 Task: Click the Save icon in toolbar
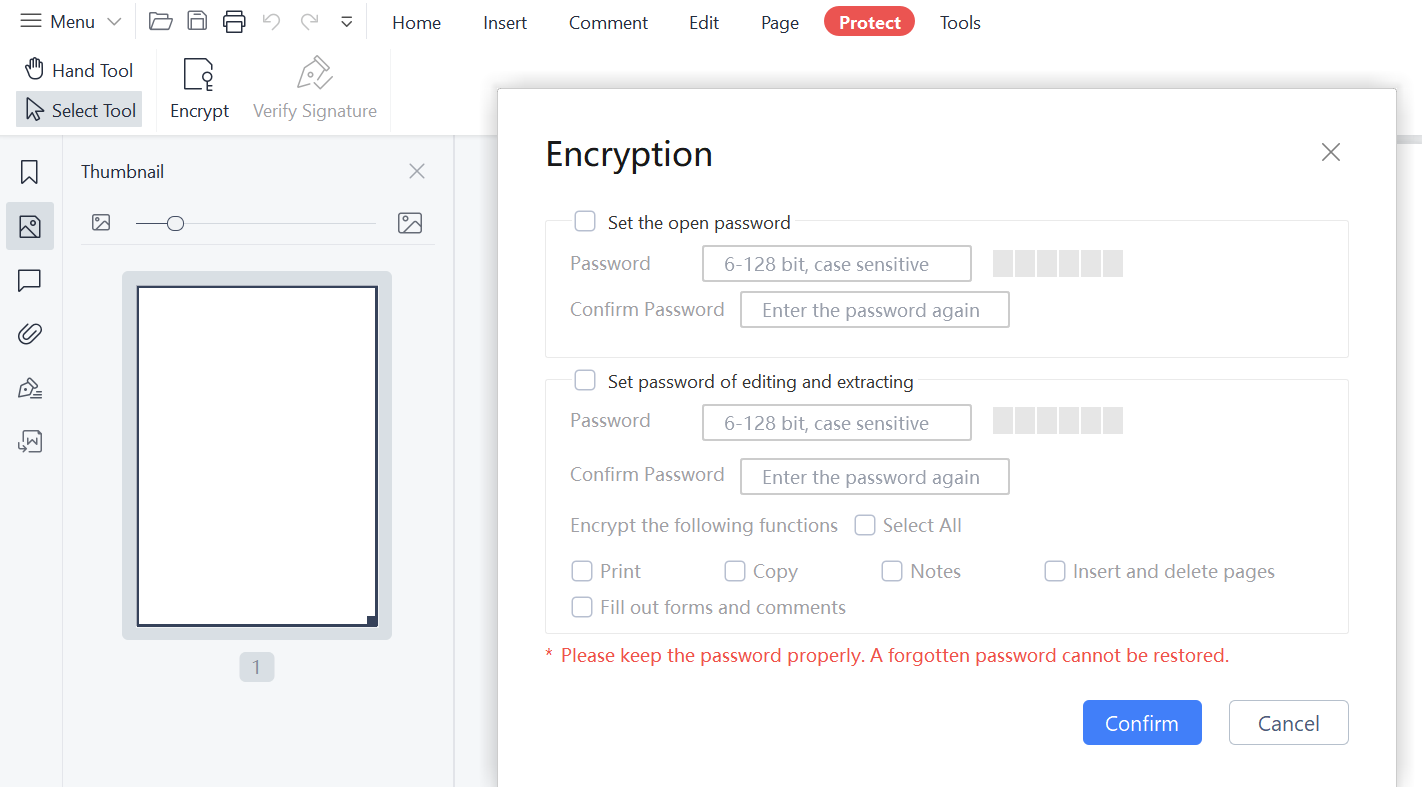(197, 21)
